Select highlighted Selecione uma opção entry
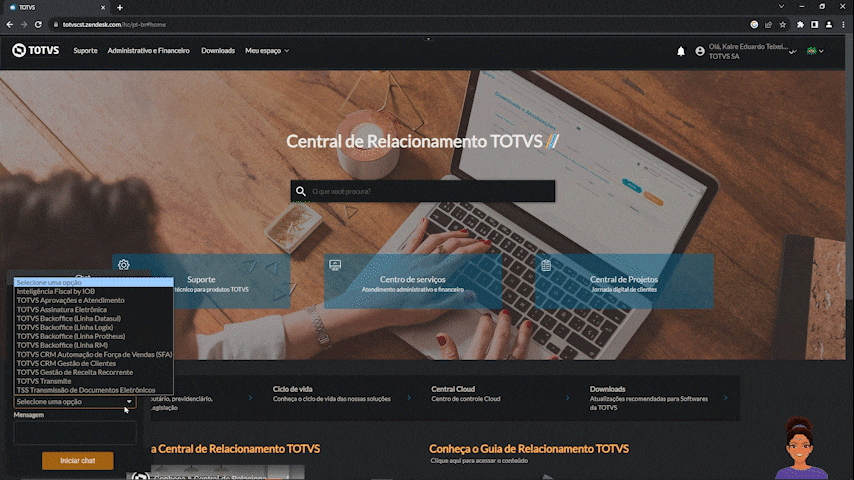This screenshot has width=854, height=480. pyautogui.click(x=93, y=282)
